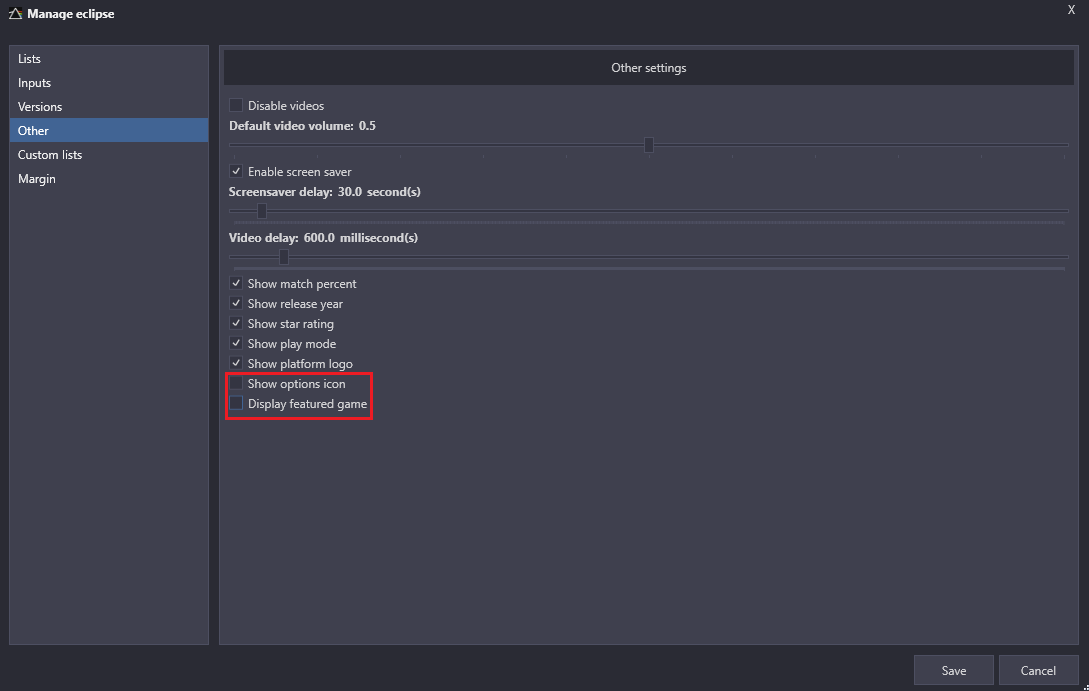Image resolution: width=1089 pixels, height=691 pixels.
Task: Click the eclipse triangle icon in title bar
Action: click(15, 14)
